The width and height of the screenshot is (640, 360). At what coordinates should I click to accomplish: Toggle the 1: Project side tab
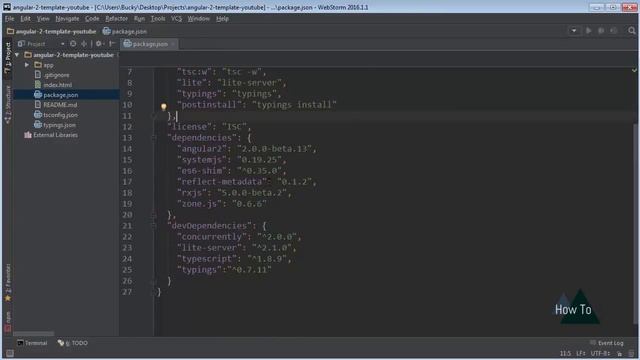pyautogui.click(x=7, y=58)
